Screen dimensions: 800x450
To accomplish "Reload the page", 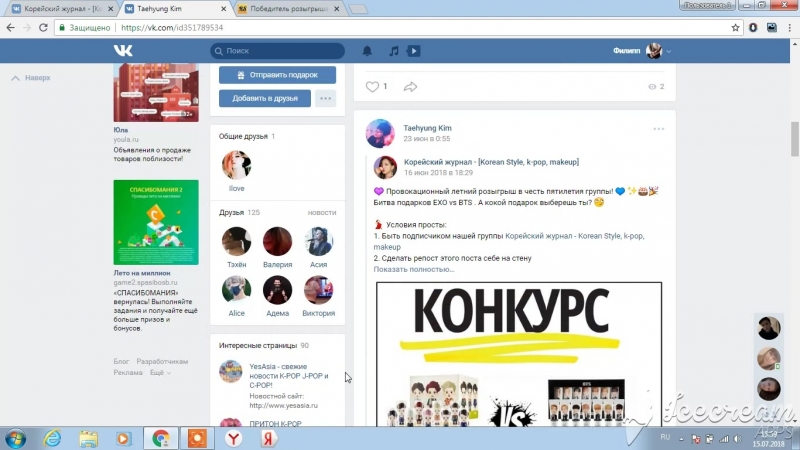I will 43,28.
